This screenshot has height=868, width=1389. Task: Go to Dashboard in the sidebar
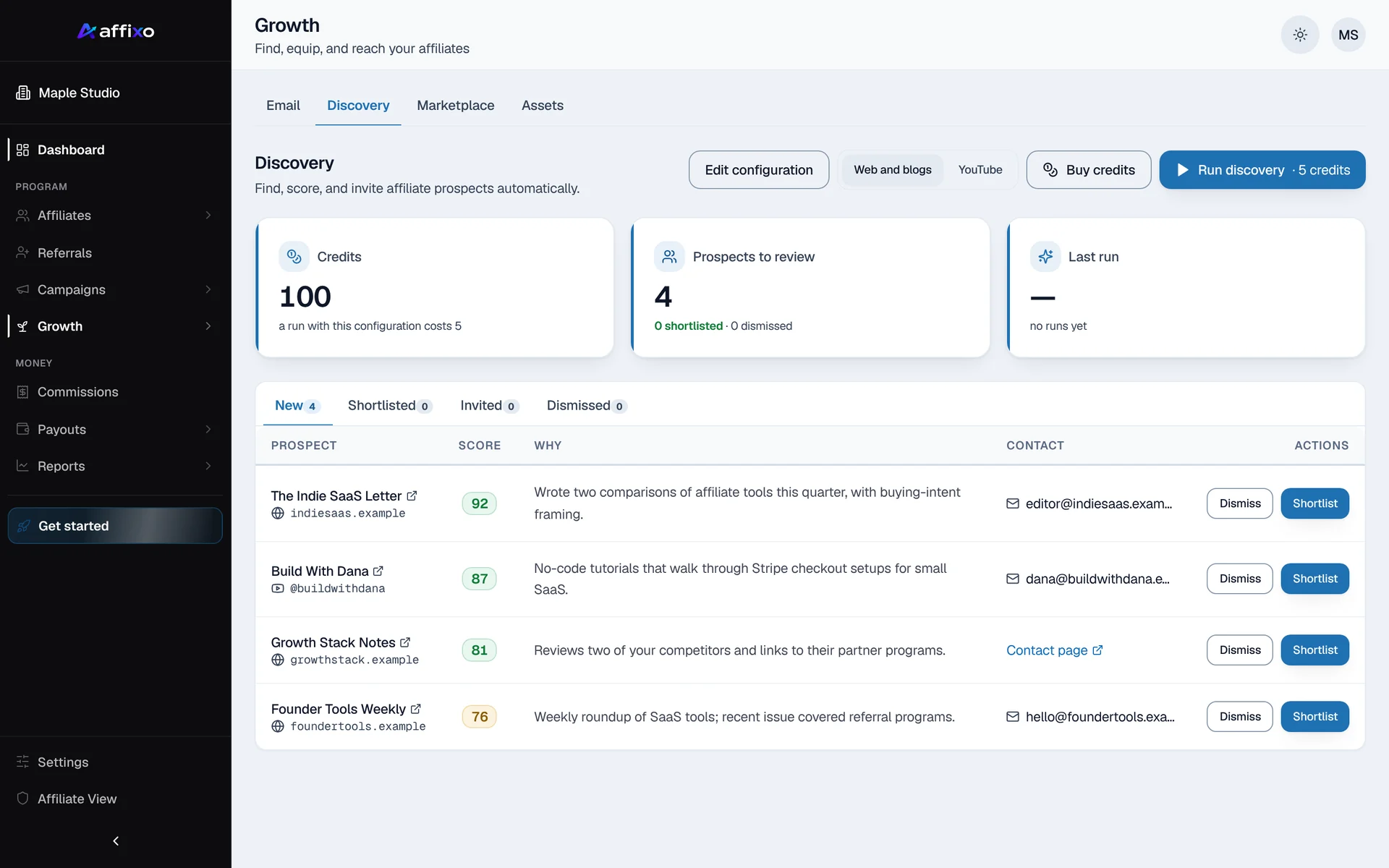(115, 150)
